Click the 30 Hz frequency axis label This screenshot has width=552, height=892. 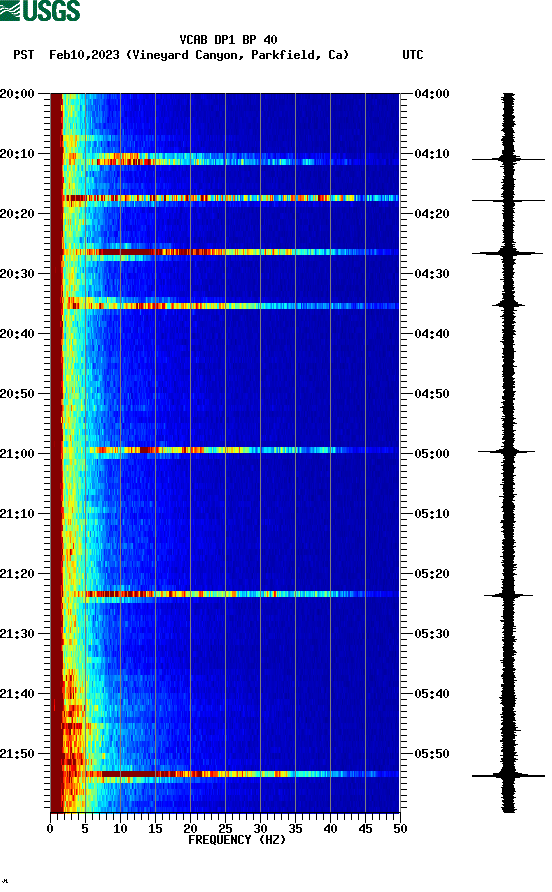(x=260, y=829)
